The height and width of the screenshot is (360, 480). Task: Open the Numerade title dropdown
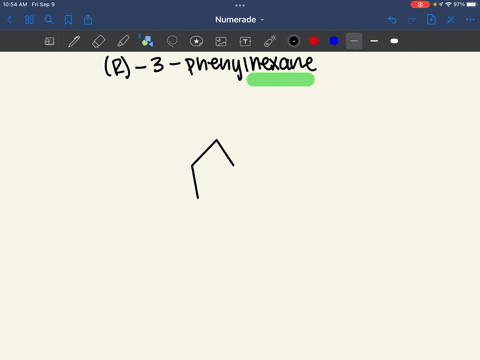[239, 20]
